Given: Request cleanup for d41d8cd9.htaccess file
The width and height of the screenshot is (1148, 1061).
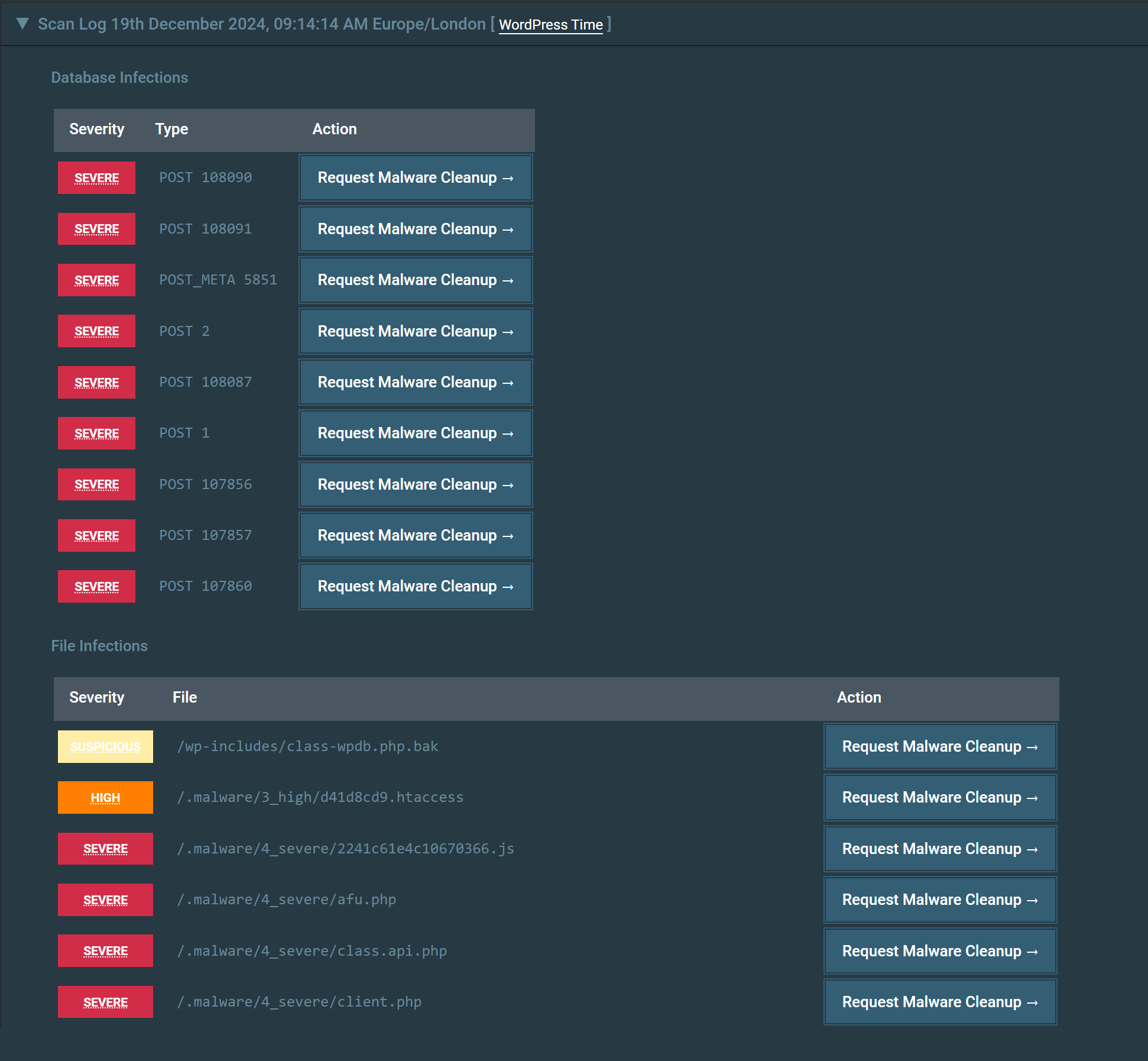Looking at the screenshot, I should click(x=940, y=798).
